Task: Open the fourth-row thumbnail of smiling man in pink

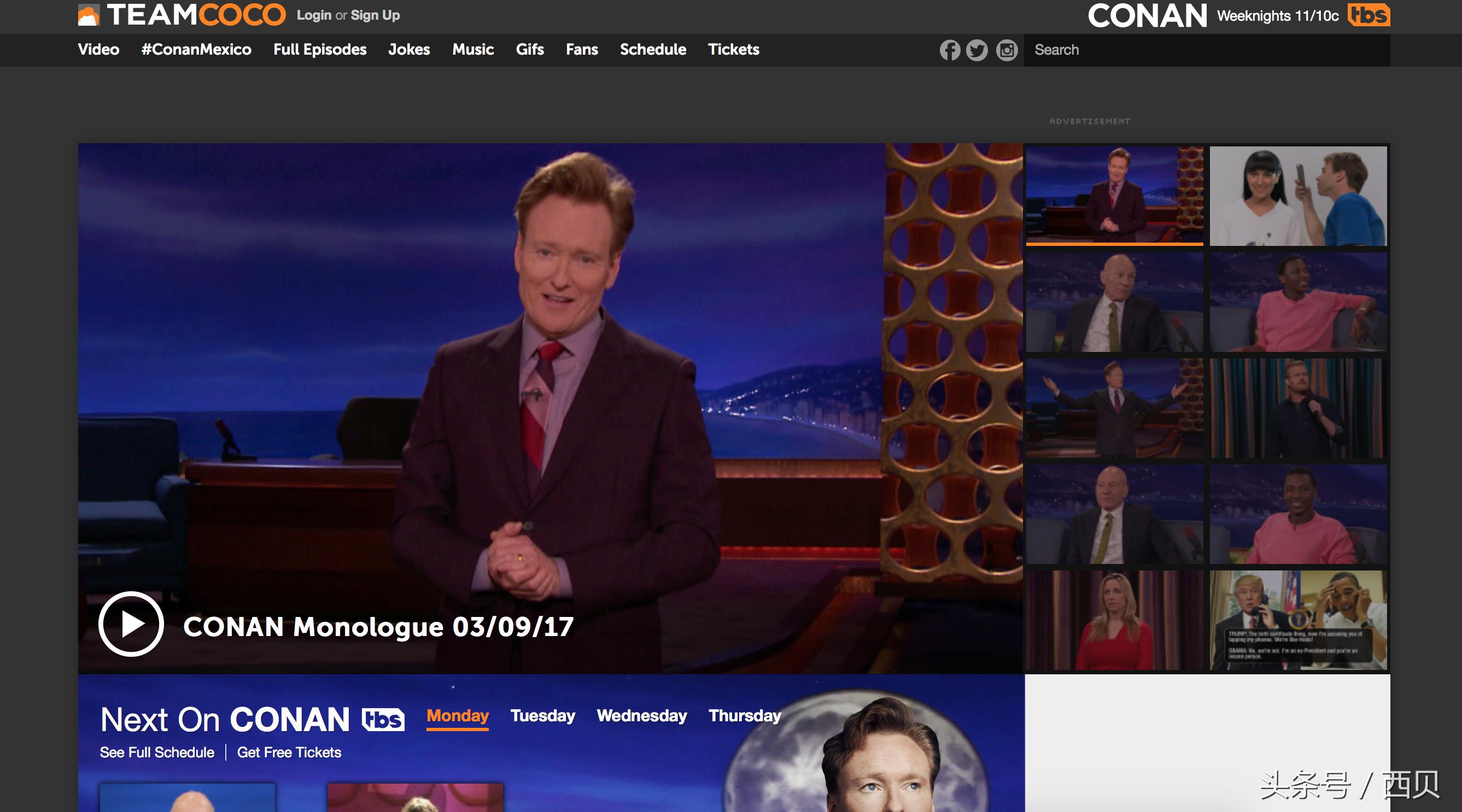Action: 1299,514
